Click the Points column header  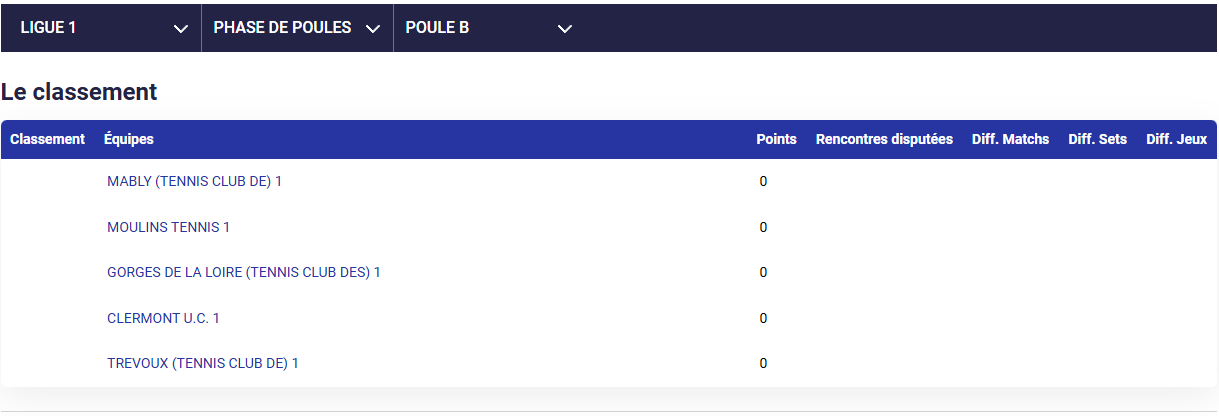tap(776, 139)
